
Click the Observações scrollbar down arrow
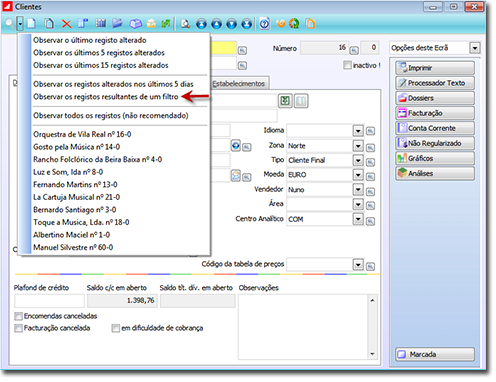click(373, 354)
